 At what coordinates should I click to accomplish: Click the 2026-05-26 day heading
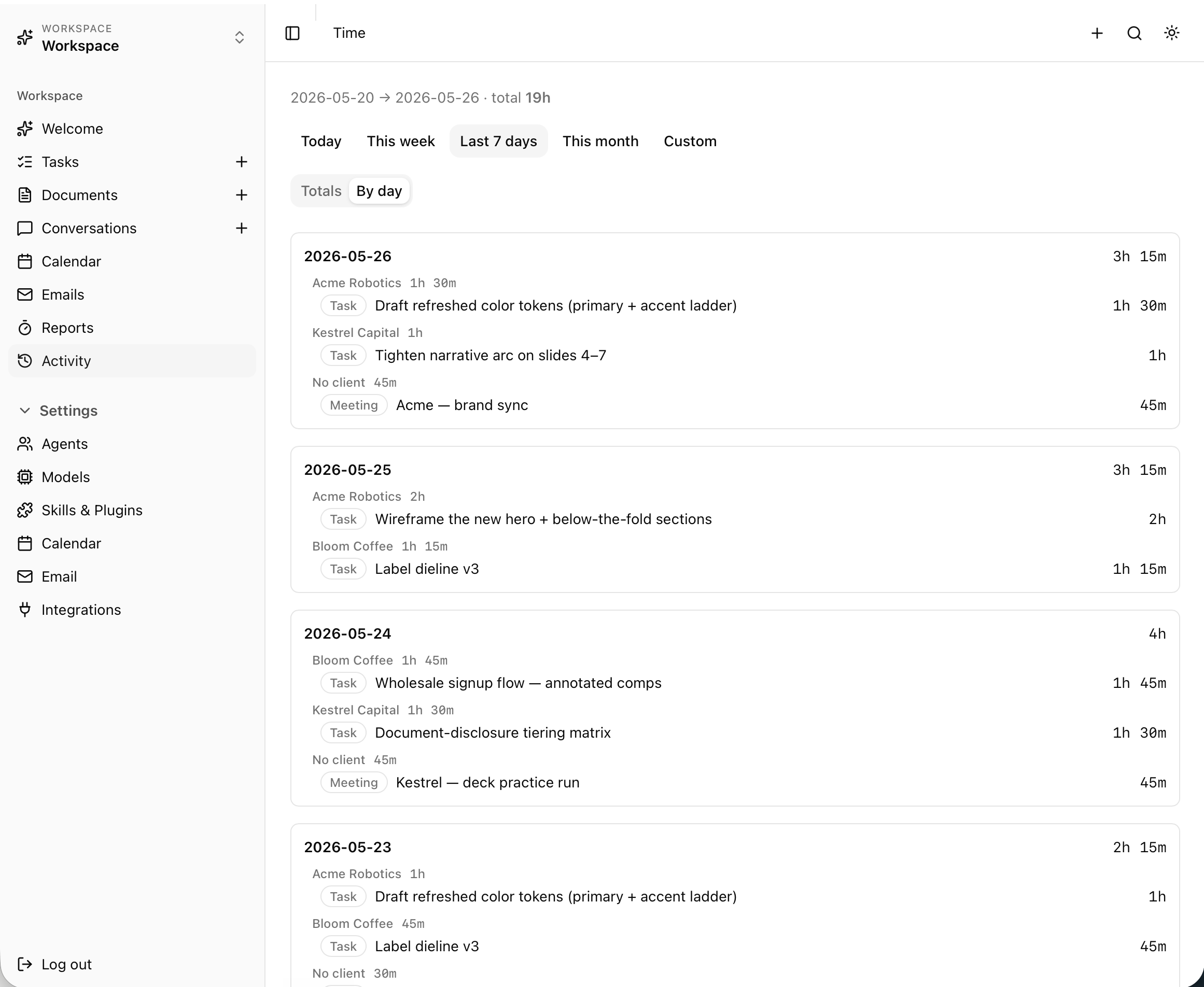(x=347, y=257)
